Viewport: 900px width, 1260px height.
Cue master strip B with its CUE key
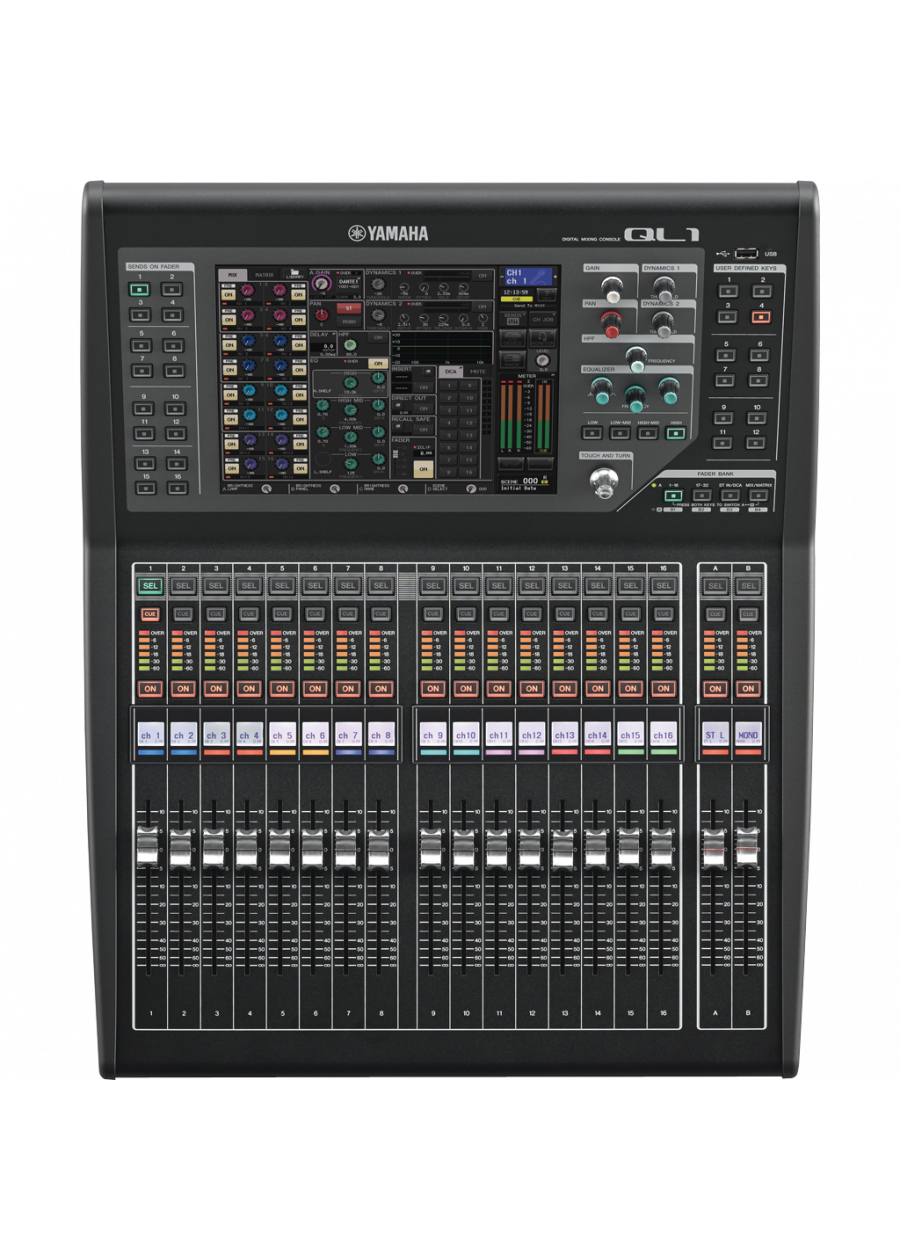747,613
